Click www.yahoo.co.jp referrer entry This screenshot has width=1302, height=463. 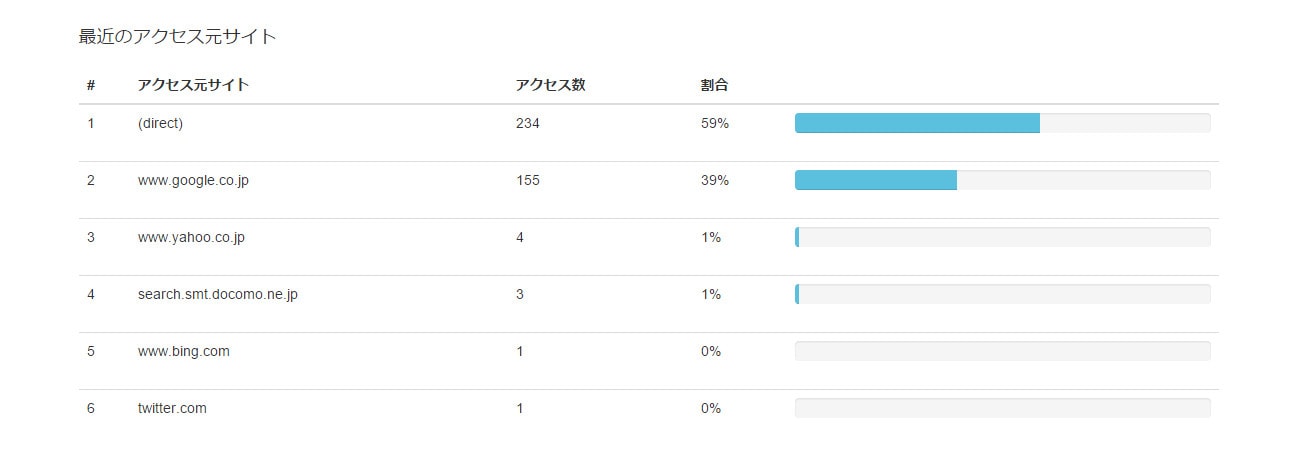coord(191,237)
